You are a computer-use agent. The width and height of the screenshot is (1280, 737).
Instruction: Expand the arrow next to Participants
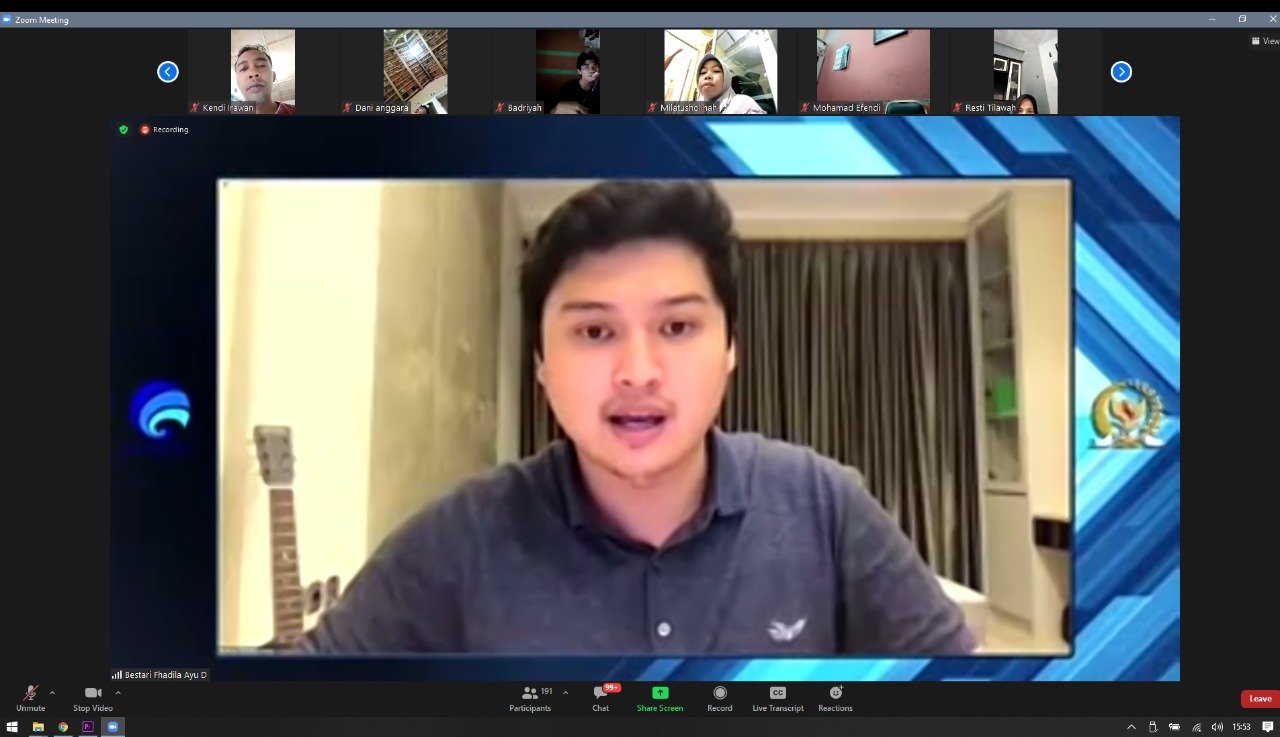(566, 692)
